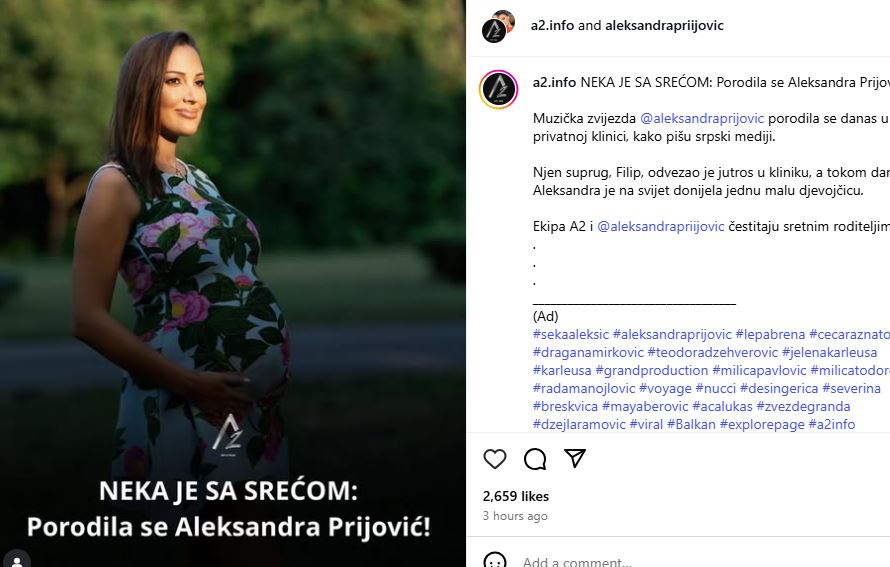Screen dimensions: 890x567
Task: Open post timestamp '3 hours ago'
Action: click(x=515, y=516)
